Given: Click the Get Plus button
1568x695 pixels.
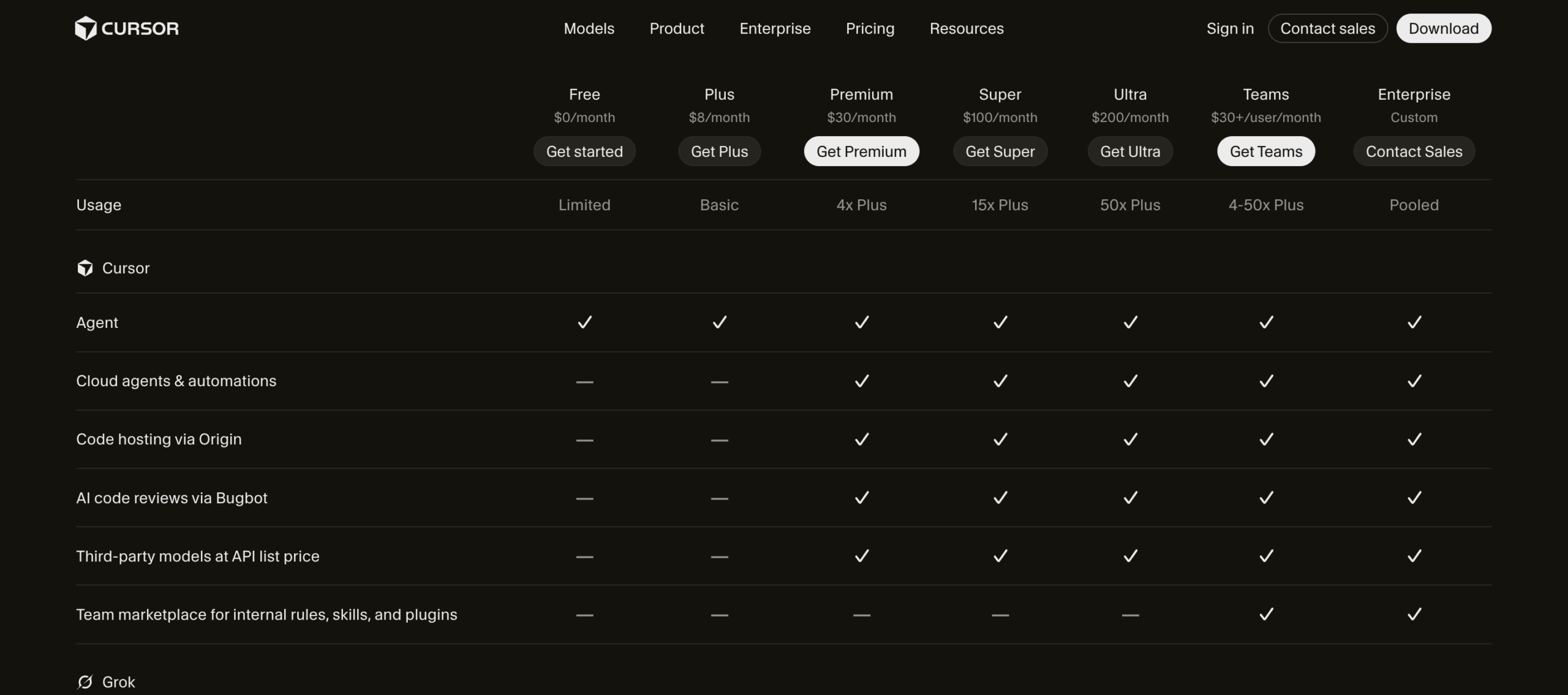Looking at the screenshot, I should (x=719, y=151).
